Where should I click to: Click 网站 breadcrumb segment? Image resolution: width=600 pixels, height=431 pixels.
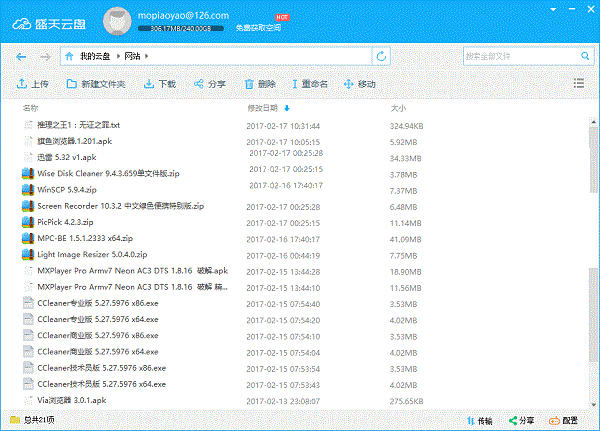(x=132, y=56)
